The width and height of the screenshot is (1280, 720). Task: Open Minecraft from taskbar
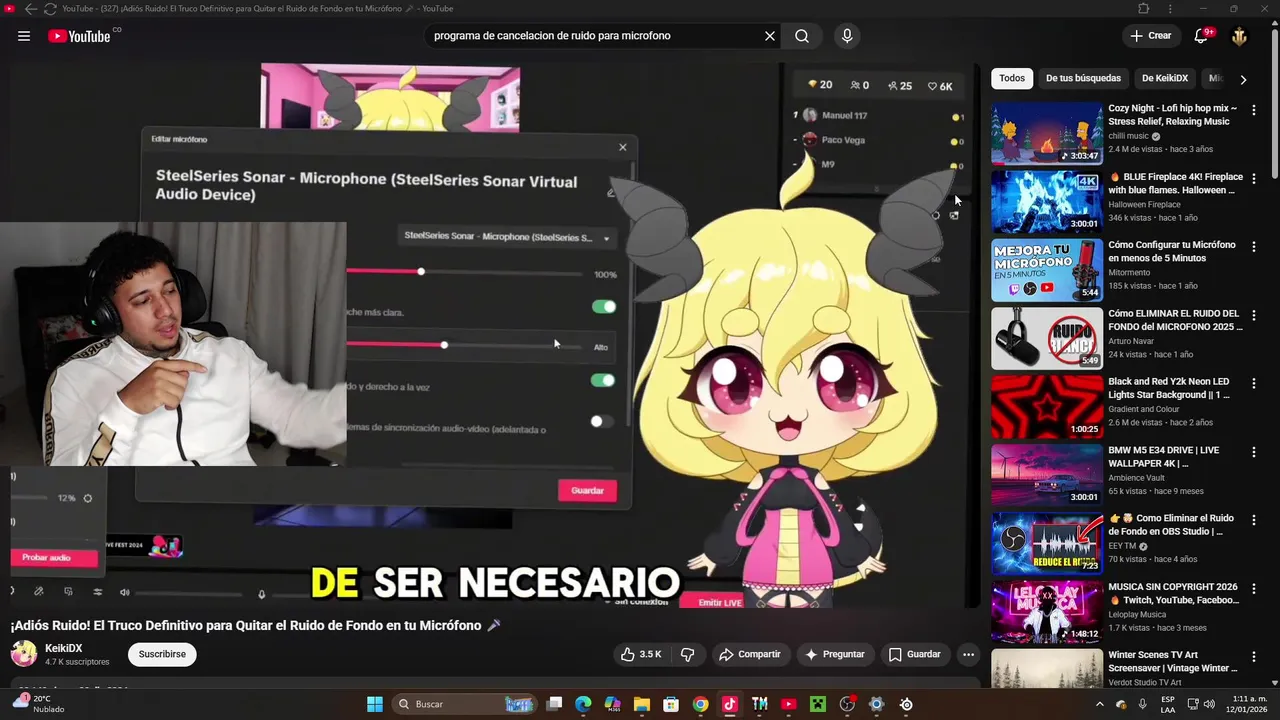[x=818, y=704]
